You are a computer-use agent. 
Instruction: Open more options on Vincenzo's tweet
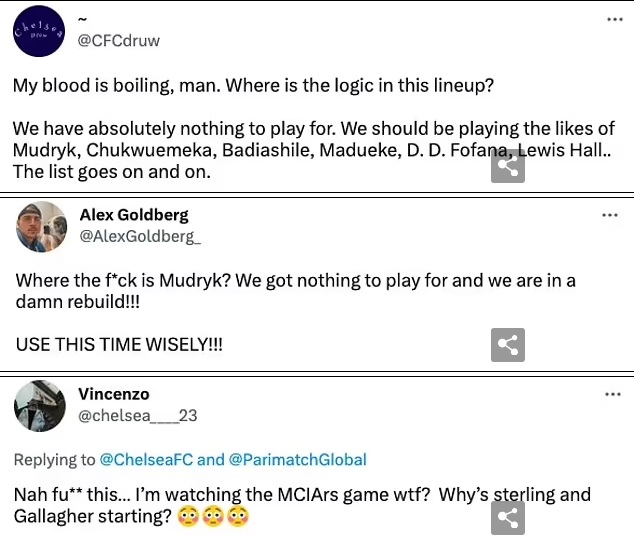coord(612,394)
